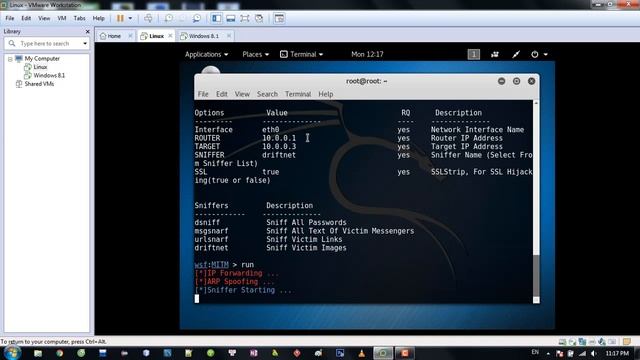The height and width of the screenshot is (360, 640).
Task: Switch to Unity mode icon
Action: tap(259, 18)
